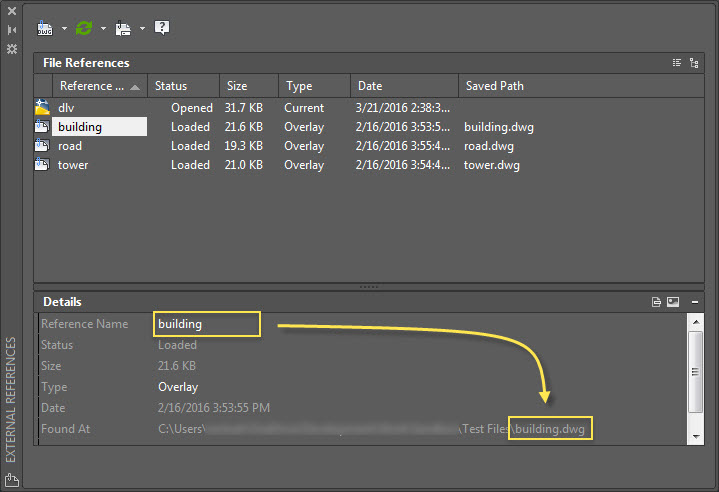Click the Details scrollbar down arrow
This screenshot has width=719, height=492.
click(x=696, y=436)
